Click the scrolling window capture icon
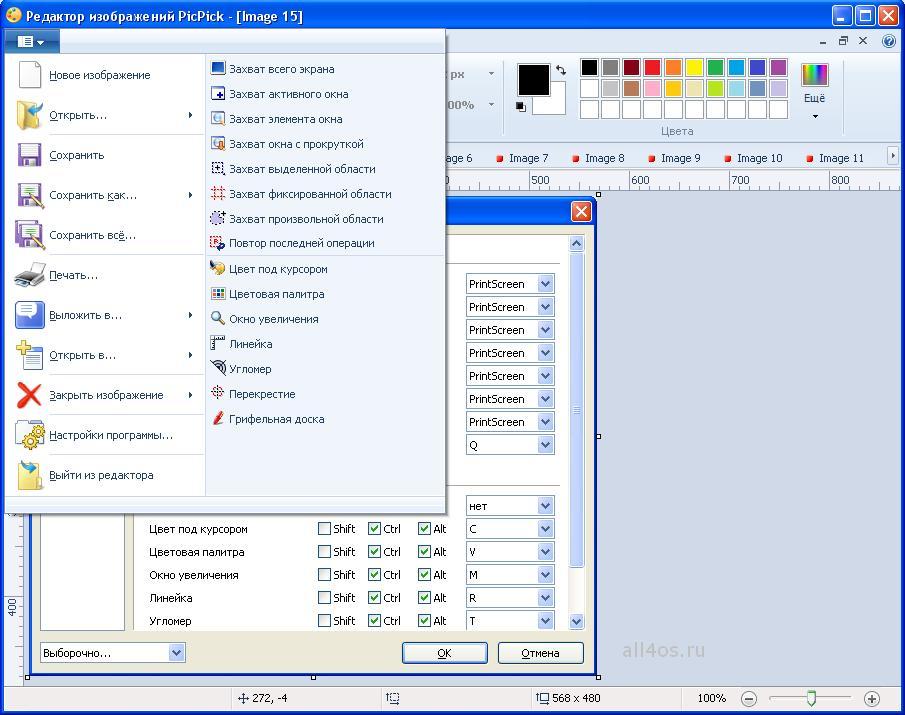The width and height of the screenshot is (905, 715). tap(218, 143)
